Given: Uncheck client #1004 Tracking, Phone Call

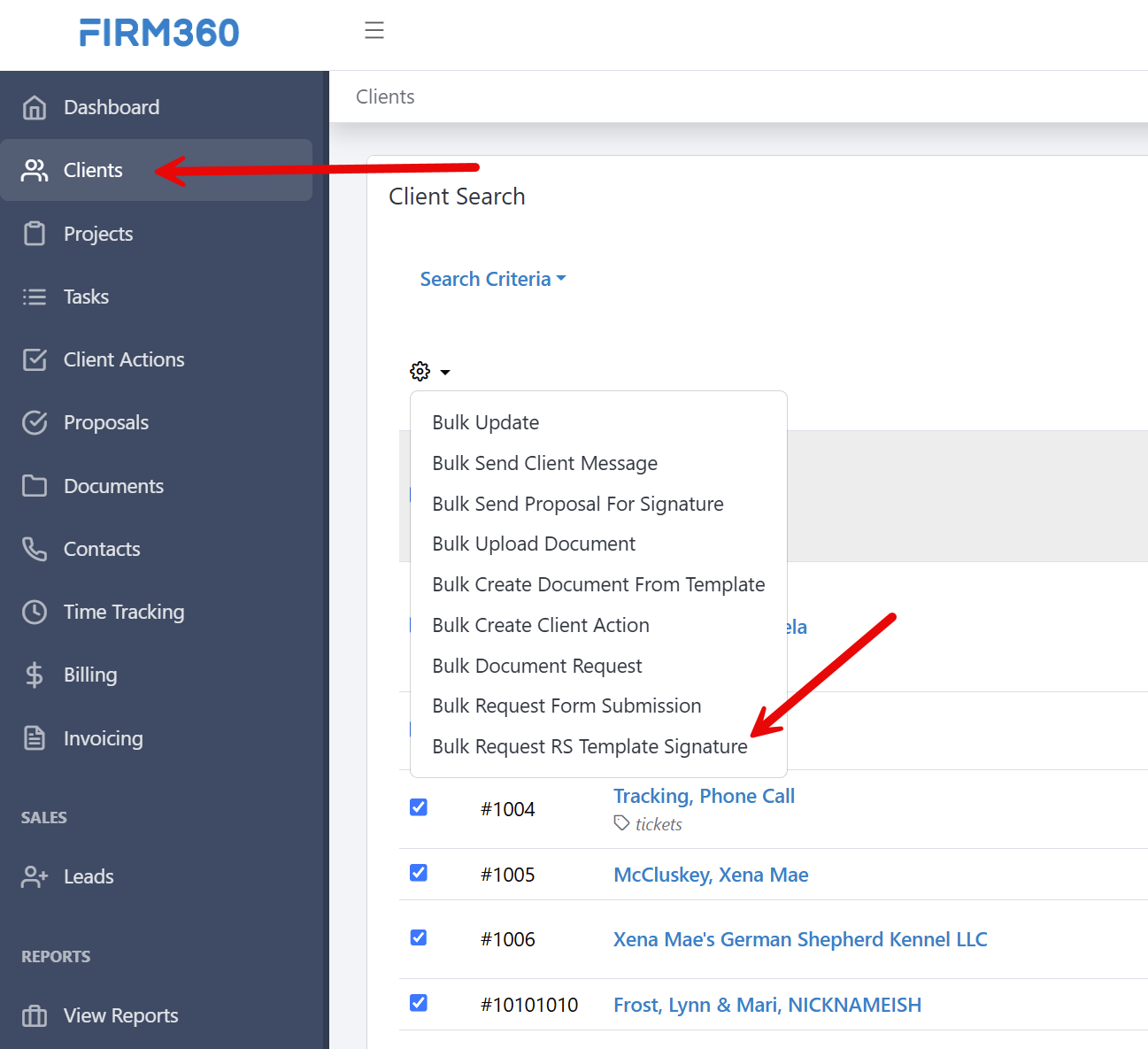Looking at the screenshot, I should [418, 806].
